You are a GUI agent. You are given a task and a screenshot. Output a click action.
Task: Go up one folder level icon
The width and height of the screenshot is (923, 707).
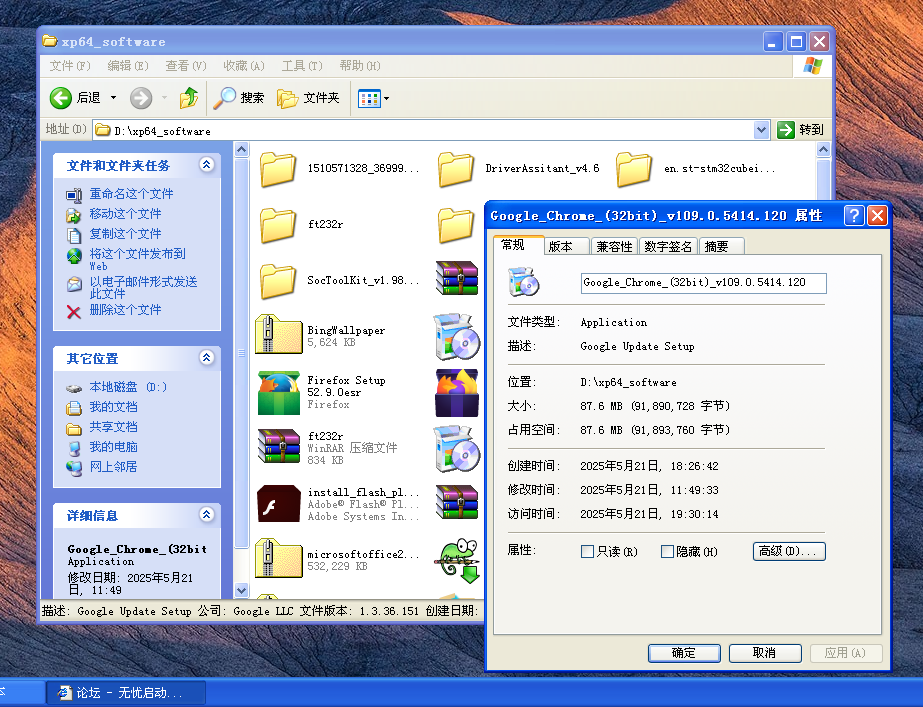(188, 98)
